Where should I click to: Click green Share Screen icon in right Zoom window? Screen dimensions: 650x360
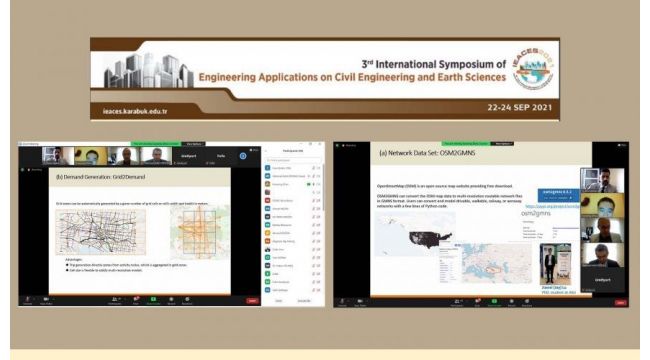click(494, 301)
